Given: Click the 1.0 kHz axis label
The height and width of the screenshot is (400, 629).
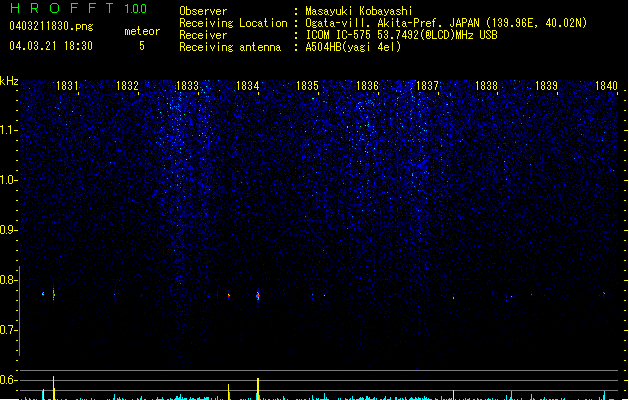Looking at the screenshot, I should (x=8, y=180).
